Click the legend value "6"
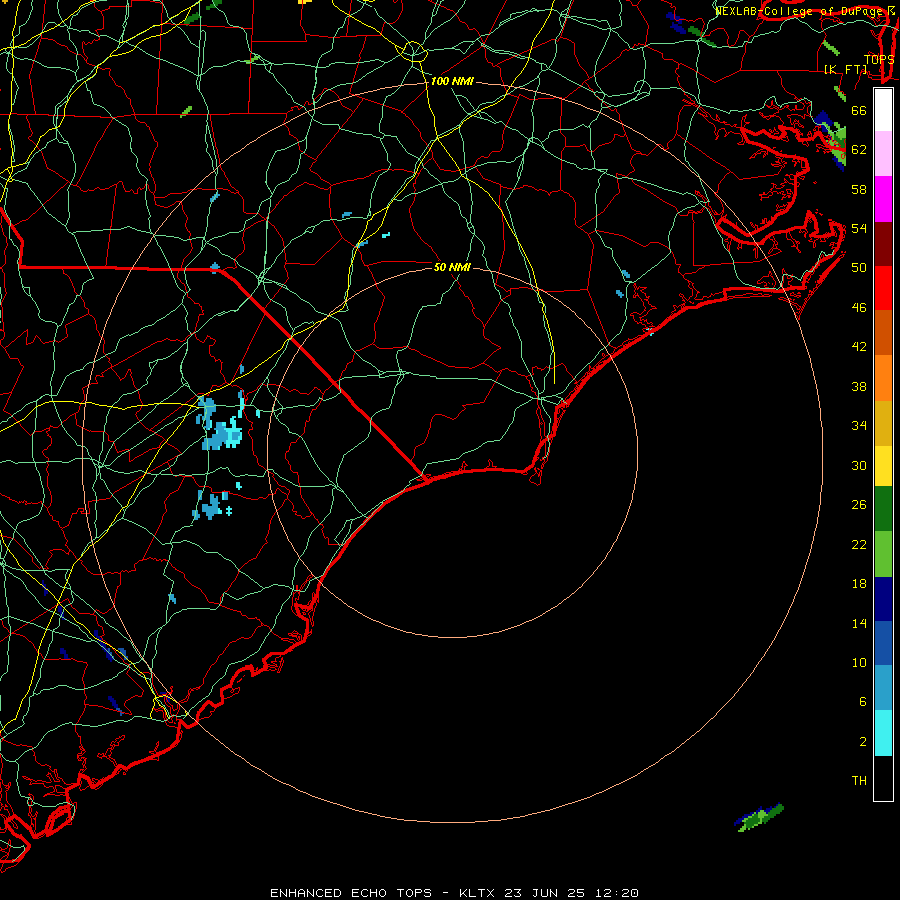The image size is (900, 900). tap(863, 701)
